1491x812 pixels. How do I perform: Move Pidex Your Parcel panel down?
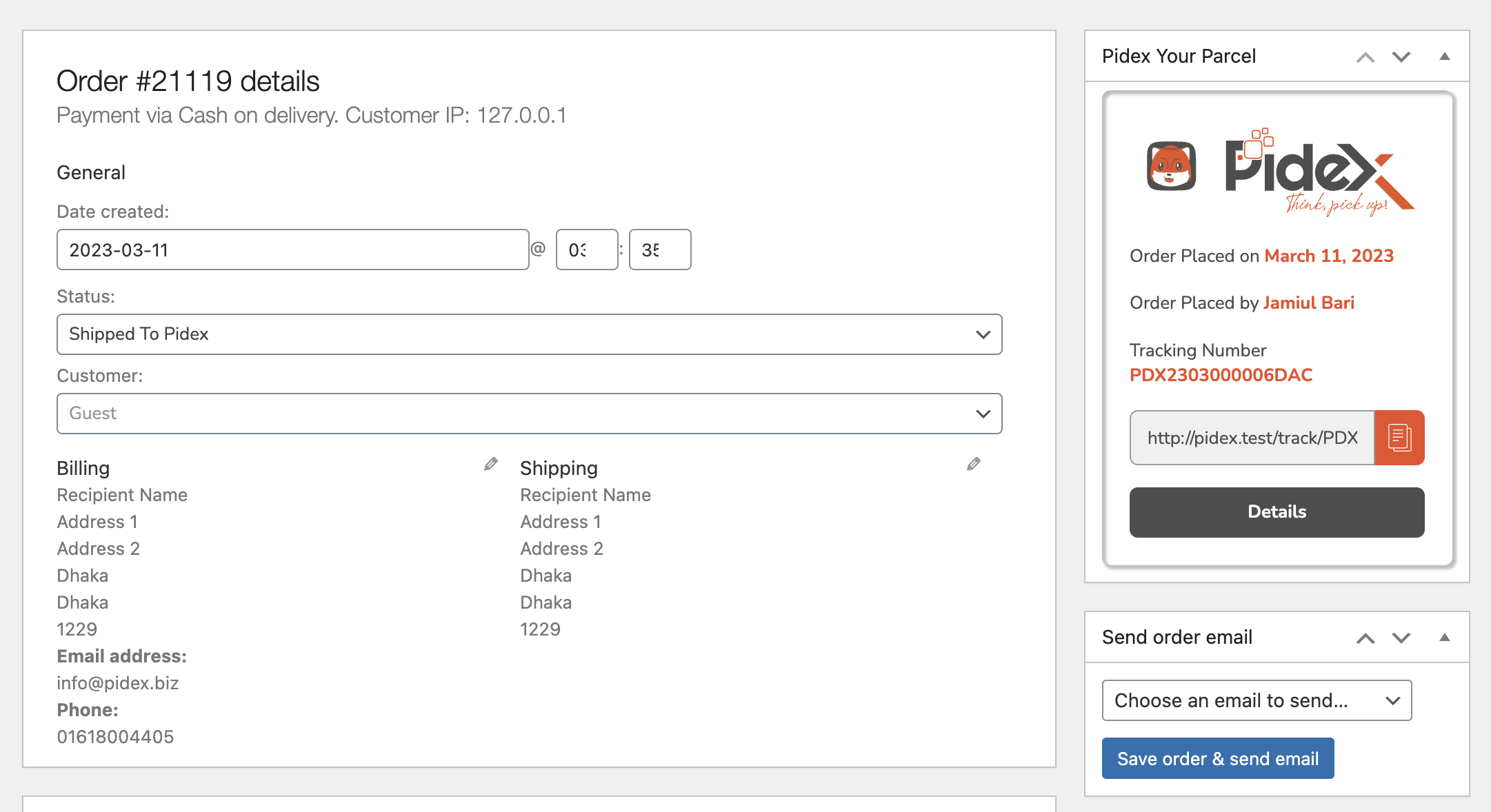pos(1401,57)
